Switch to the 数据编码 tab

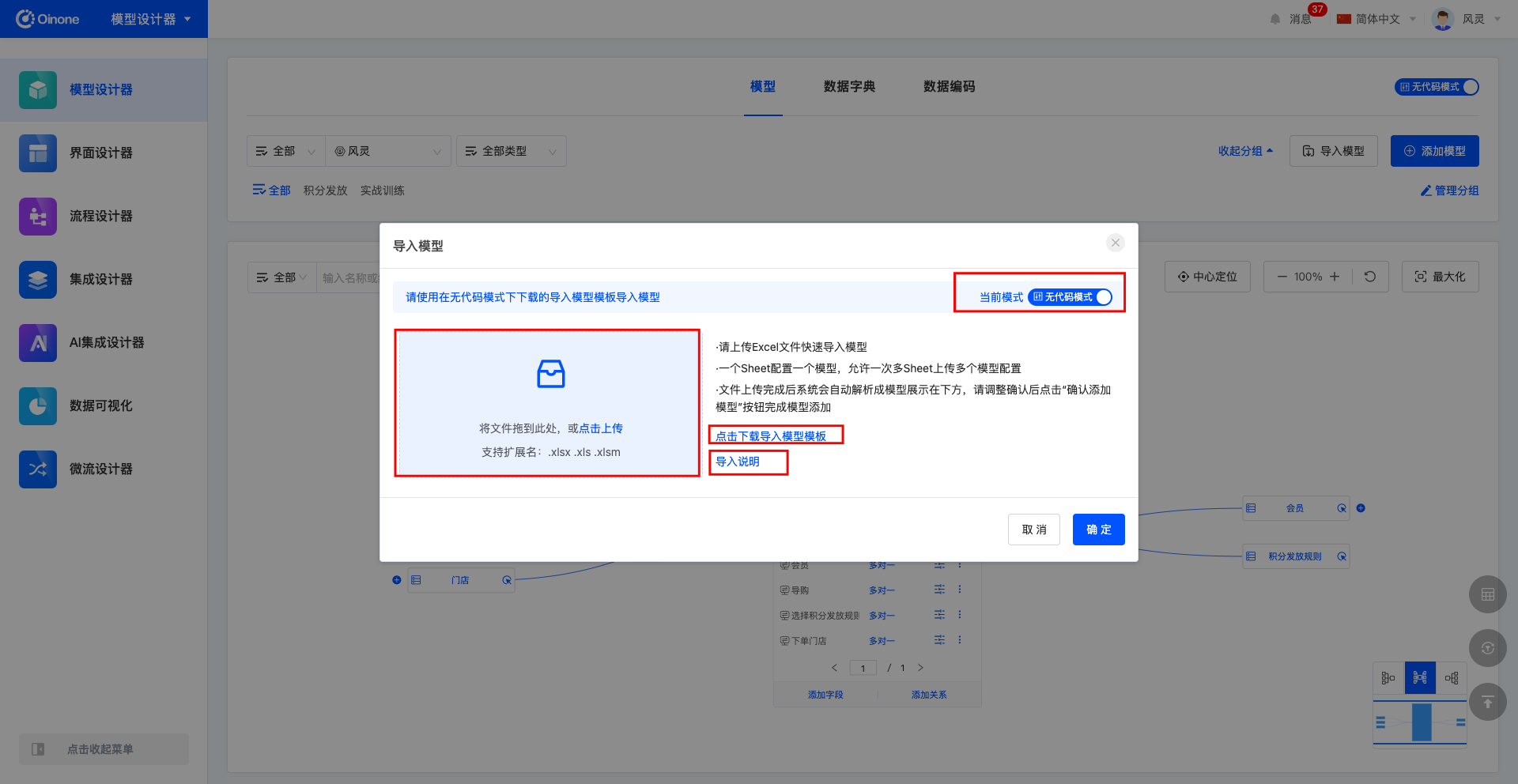pos(949,87)
